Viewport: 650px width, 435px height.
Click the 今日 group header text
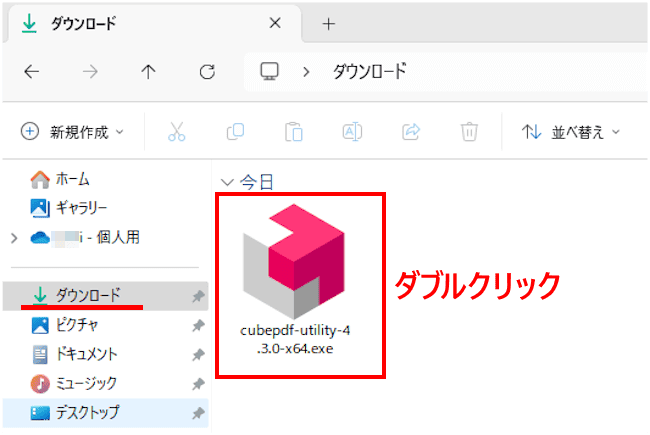point(257,182)
